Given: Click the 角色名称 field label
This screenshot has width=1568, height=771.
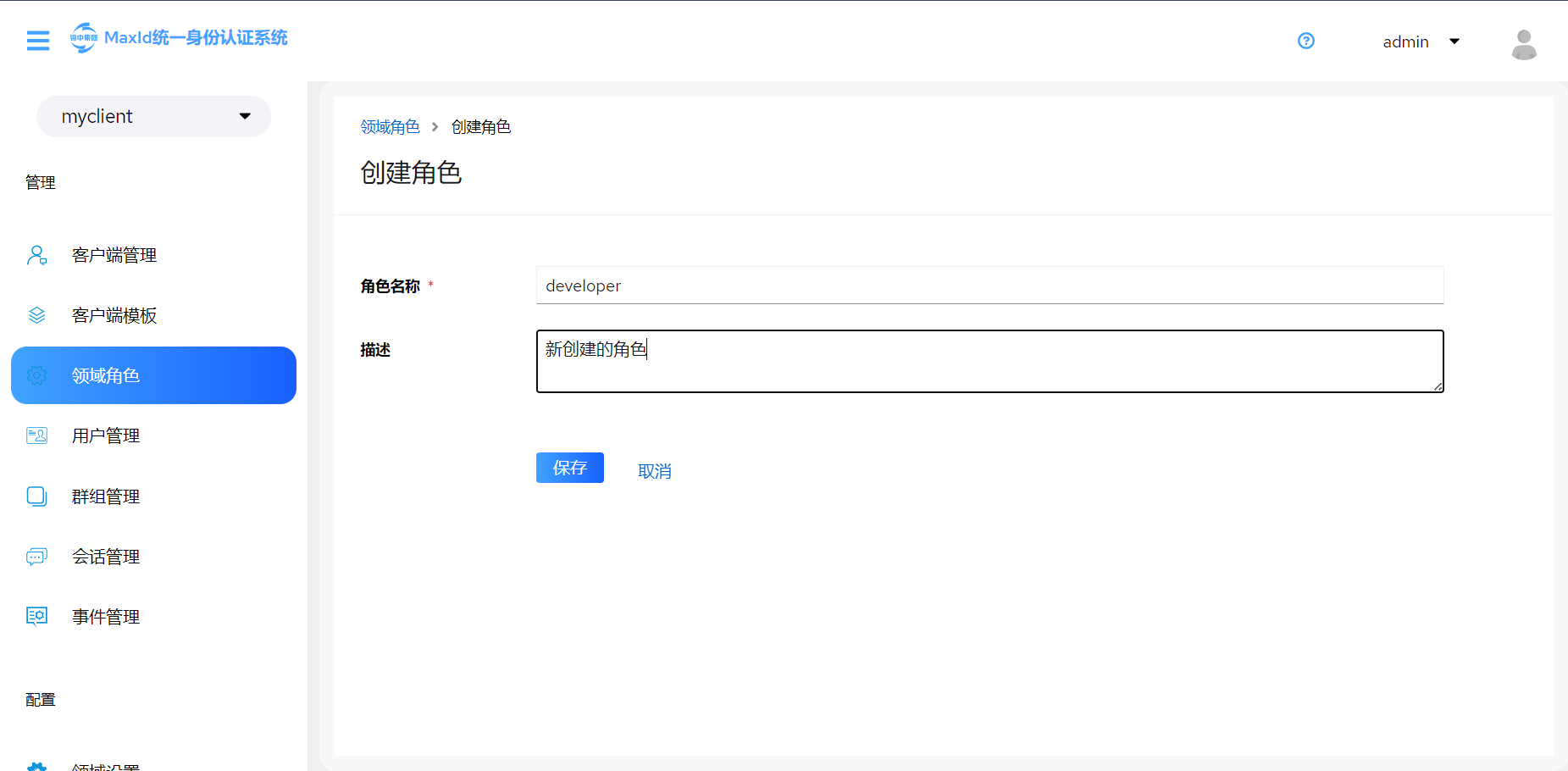Looking at the screenshot, I should coord(391,286).
